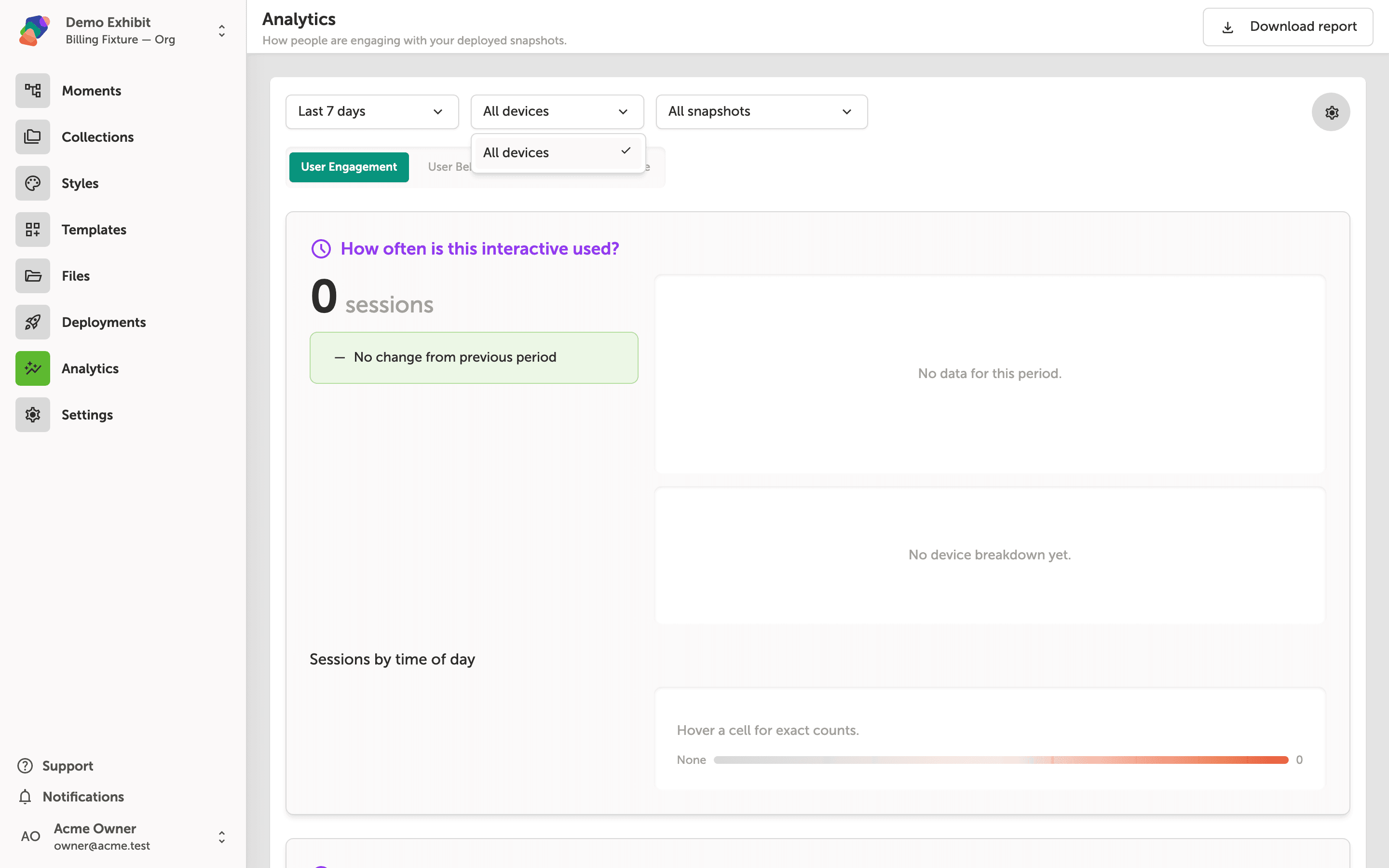Click 'Sessions by time of day' label
Screen dimensions: 1389x868
pyautogui.click(x=392, y=660)
